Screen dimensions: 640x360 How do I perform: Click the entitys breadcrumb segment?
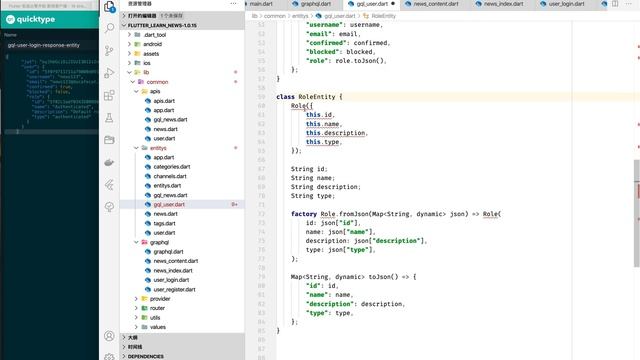[300, 16]
